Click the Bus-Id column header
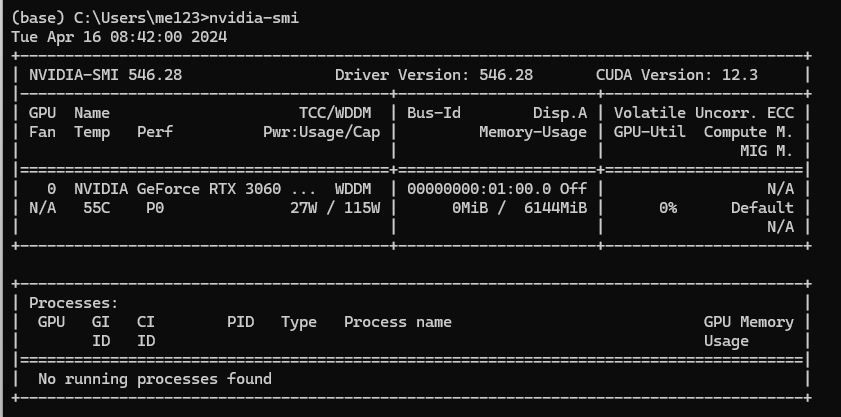The height and width of the screenshot is (417, 841). [434, 113]
